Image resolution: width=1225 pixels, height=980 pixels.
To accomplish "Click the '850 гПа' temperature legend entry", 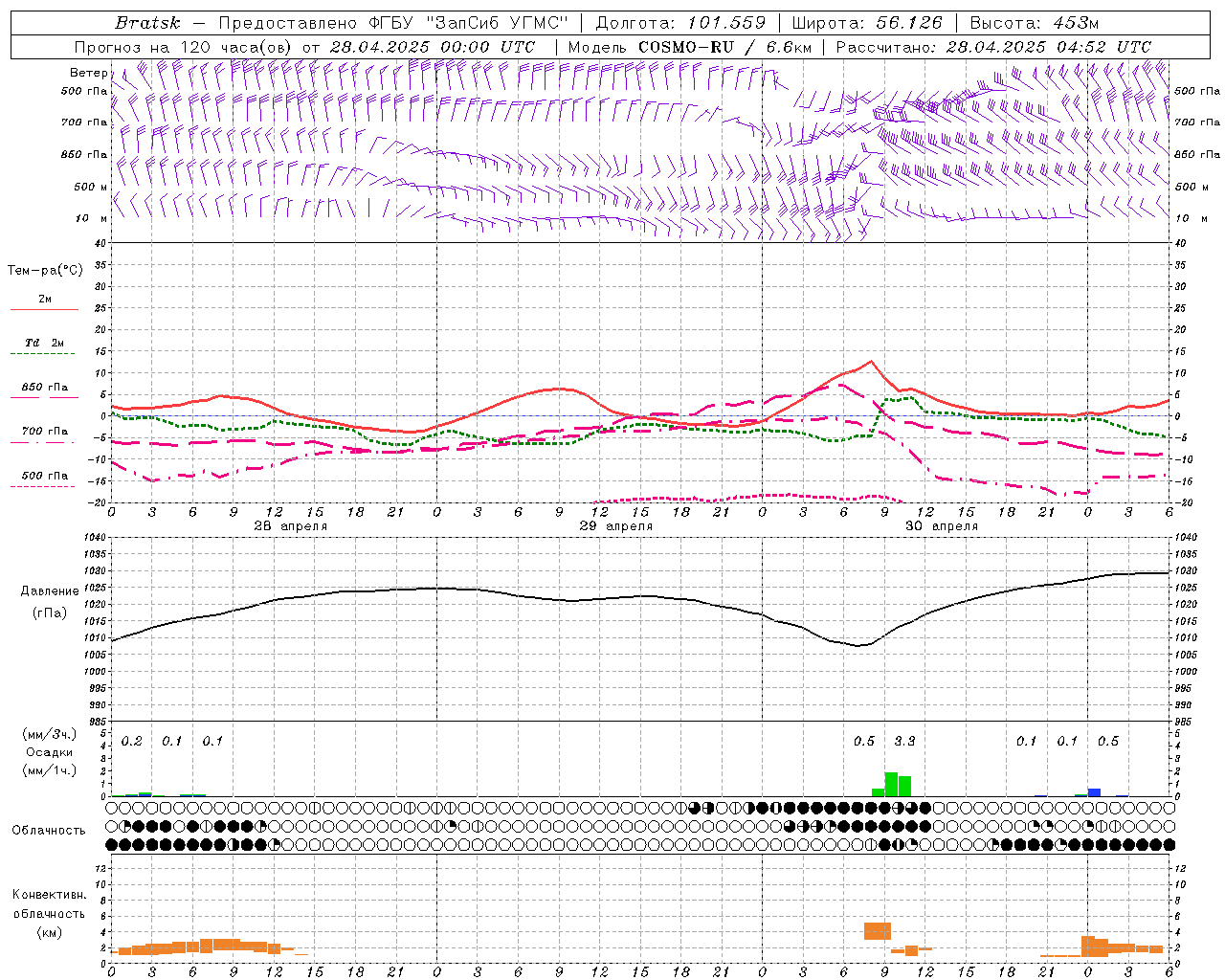I will click(44, 388).
